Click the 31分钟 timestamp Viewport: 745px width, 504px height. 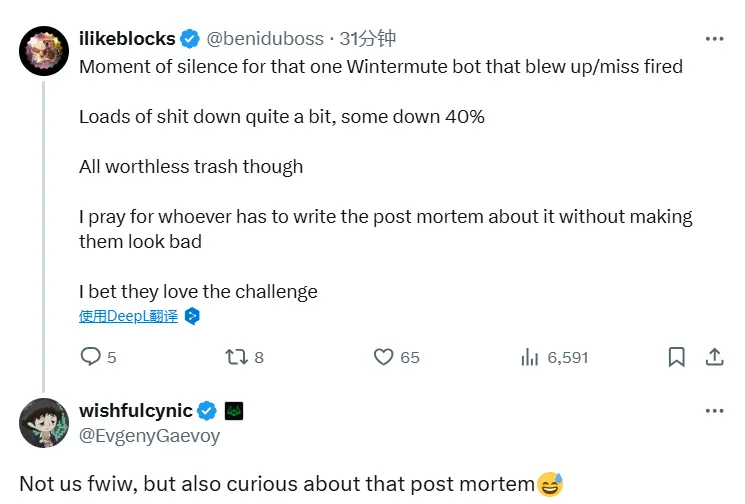coord(367,39)
